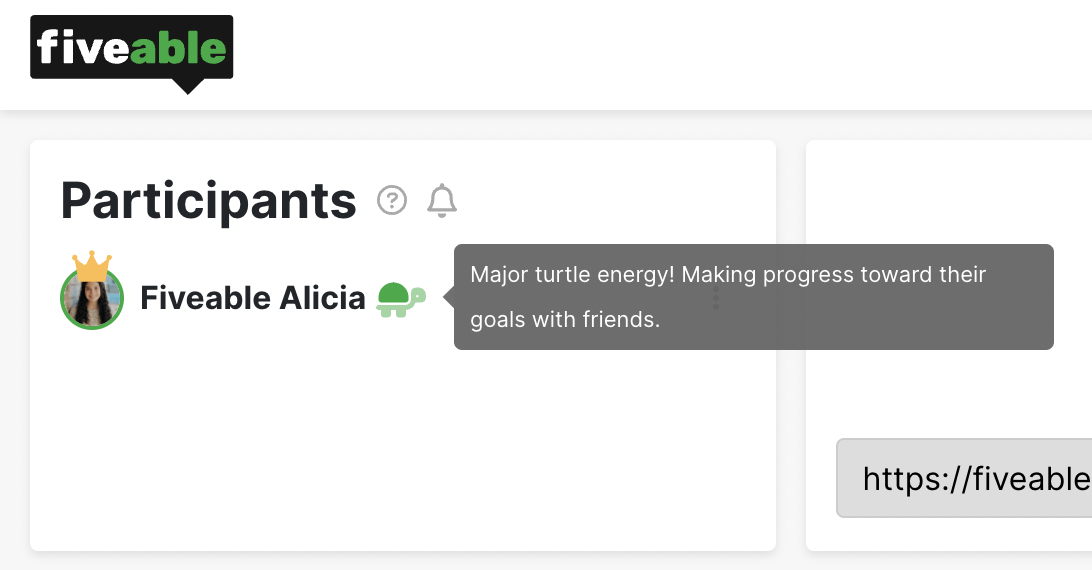This screenshot has height=570, width=1092.
Task: Click the 'goals with friends.' tooltip line
Action: coord(565,320)
